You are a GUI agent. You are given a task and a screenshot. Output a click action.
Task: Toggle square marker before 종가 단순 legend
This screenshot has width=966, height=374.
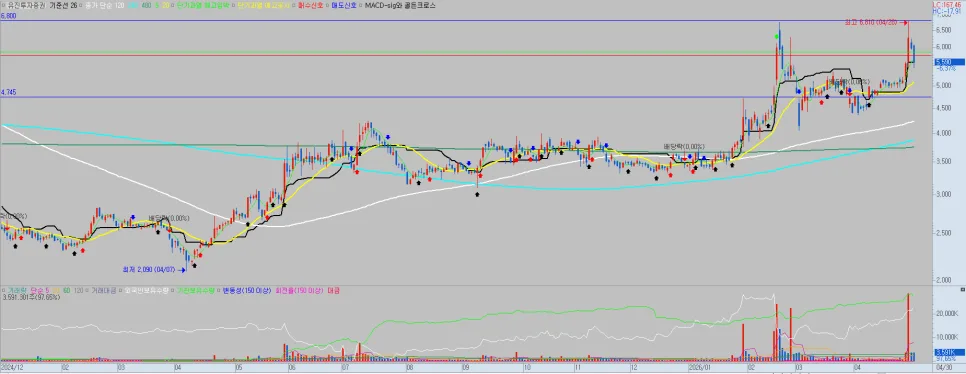tap(81, 5)
